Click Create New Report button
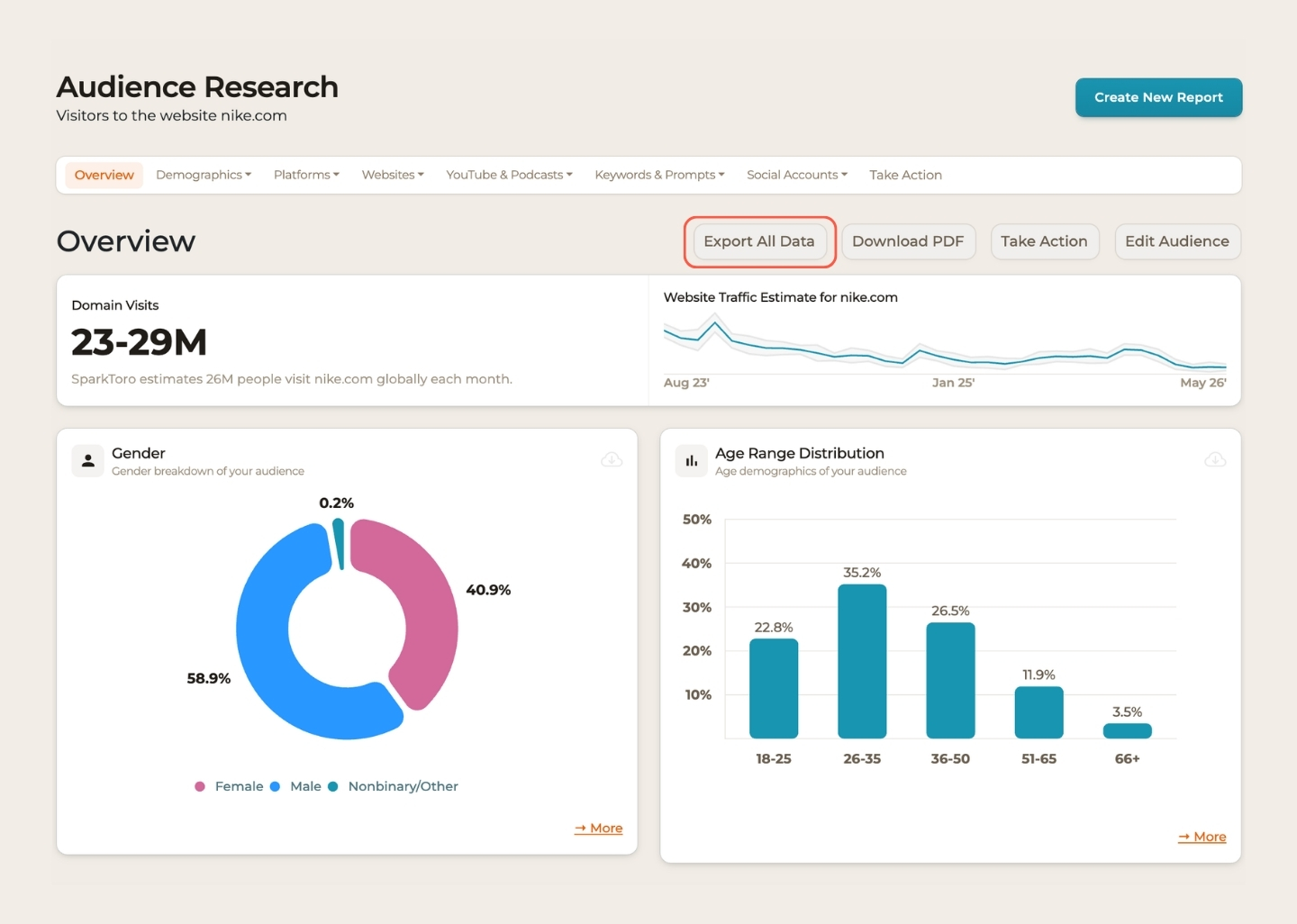This screenshot has height=924, width=1297. click(1158, 97)
